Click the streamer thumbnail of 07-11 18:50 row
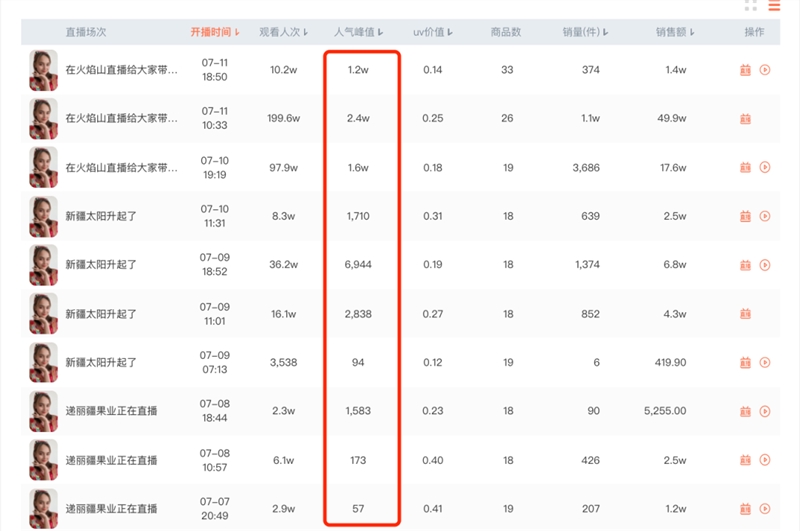800x531 pixels. coord(43,70)
